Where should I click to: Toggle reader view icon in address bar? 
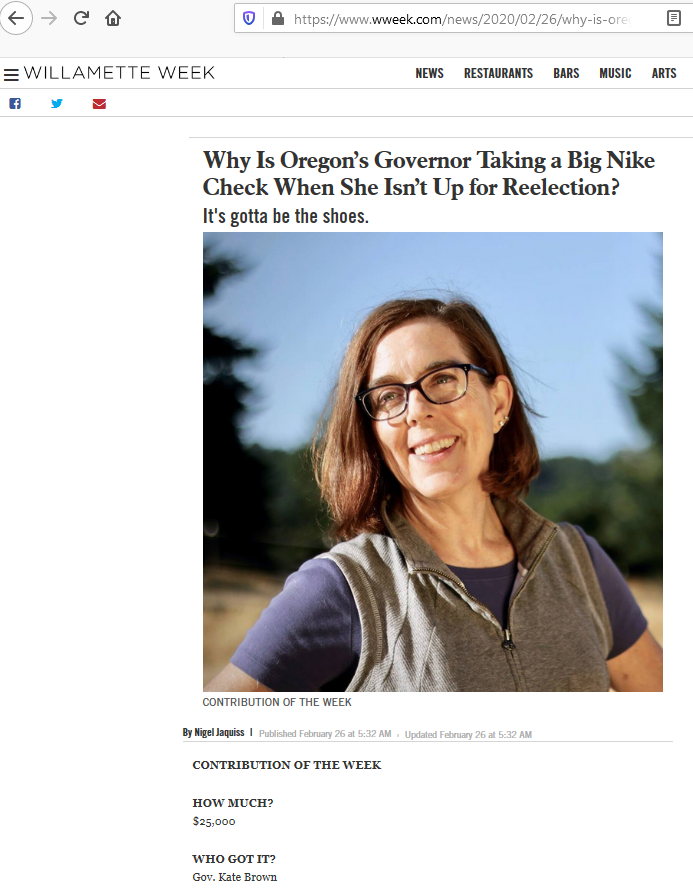(x=674, y=18)
